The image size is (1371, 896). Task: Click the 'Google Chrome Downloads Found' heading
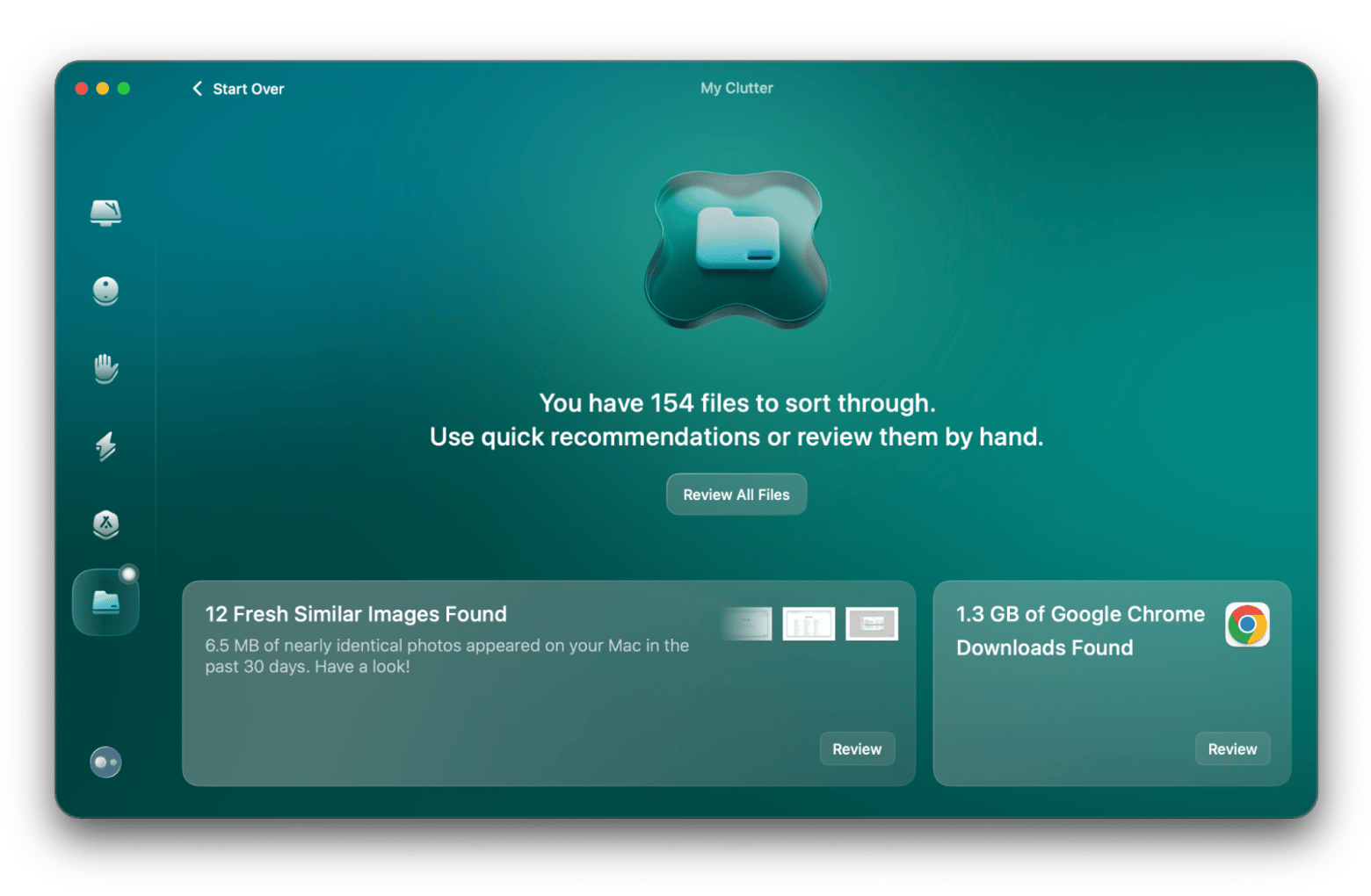(x=1079, y=631)
